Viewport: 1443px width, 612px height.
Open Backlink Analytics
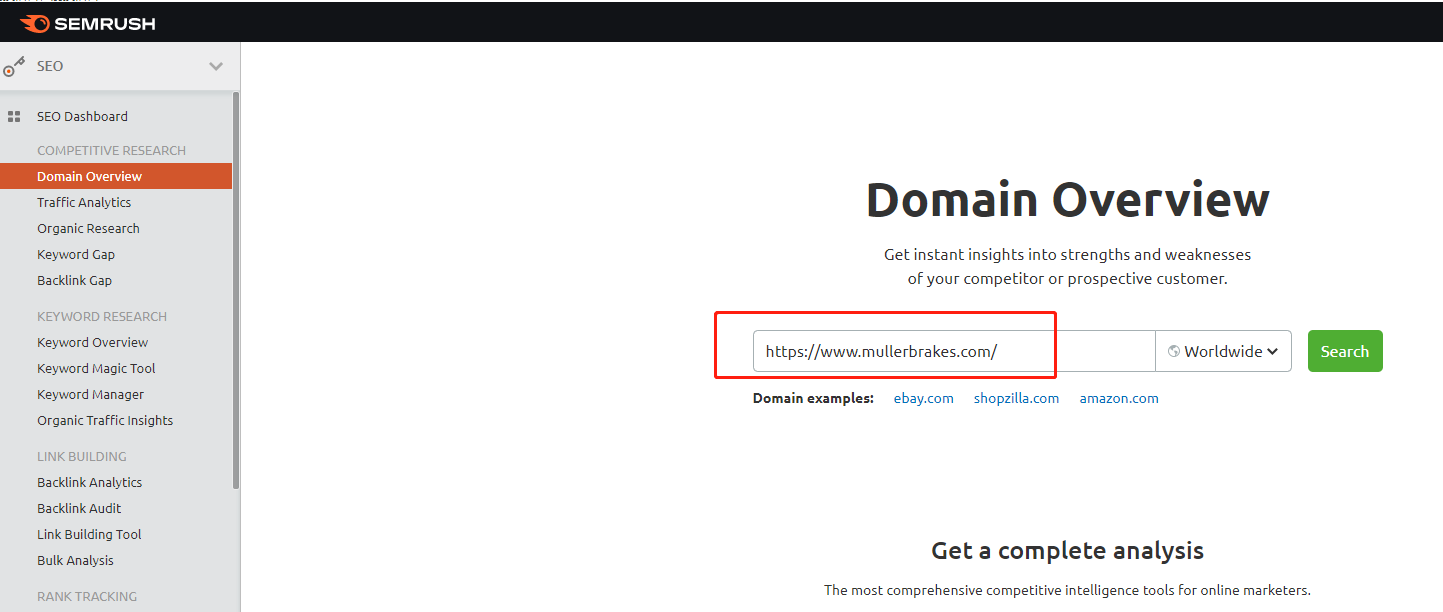[89, 482]
